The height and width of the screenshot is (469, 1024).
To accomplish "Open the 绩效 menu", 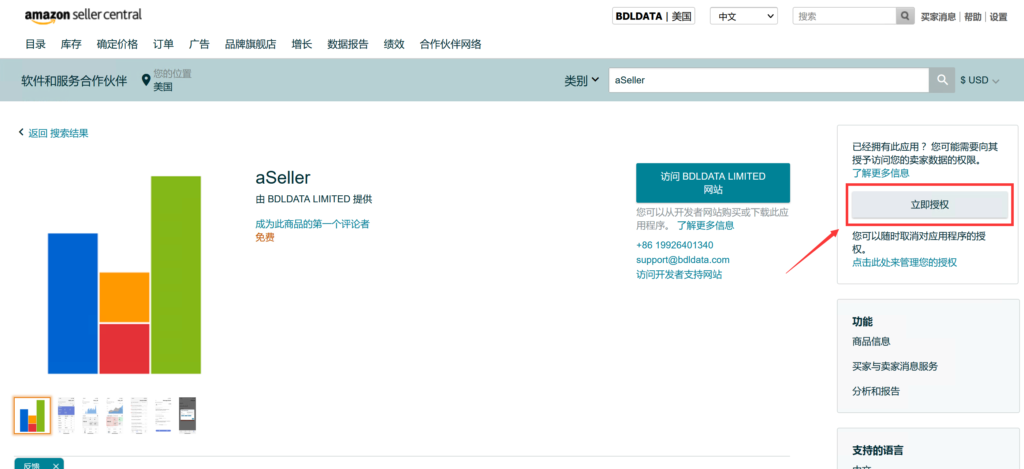I will pyautogui.click(x=394, y=44).
